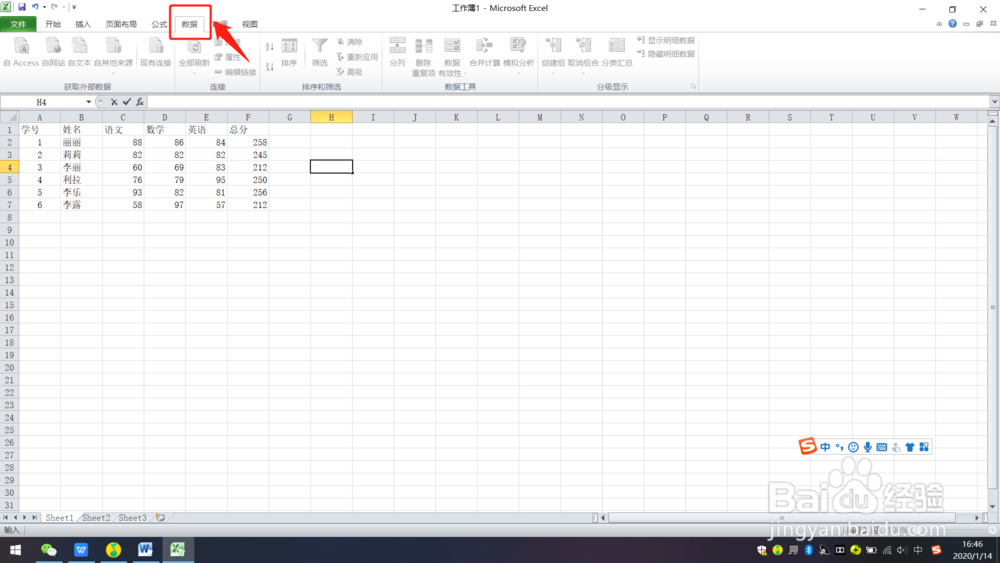Select column H header
The image size is (1000, 563).
331,117
